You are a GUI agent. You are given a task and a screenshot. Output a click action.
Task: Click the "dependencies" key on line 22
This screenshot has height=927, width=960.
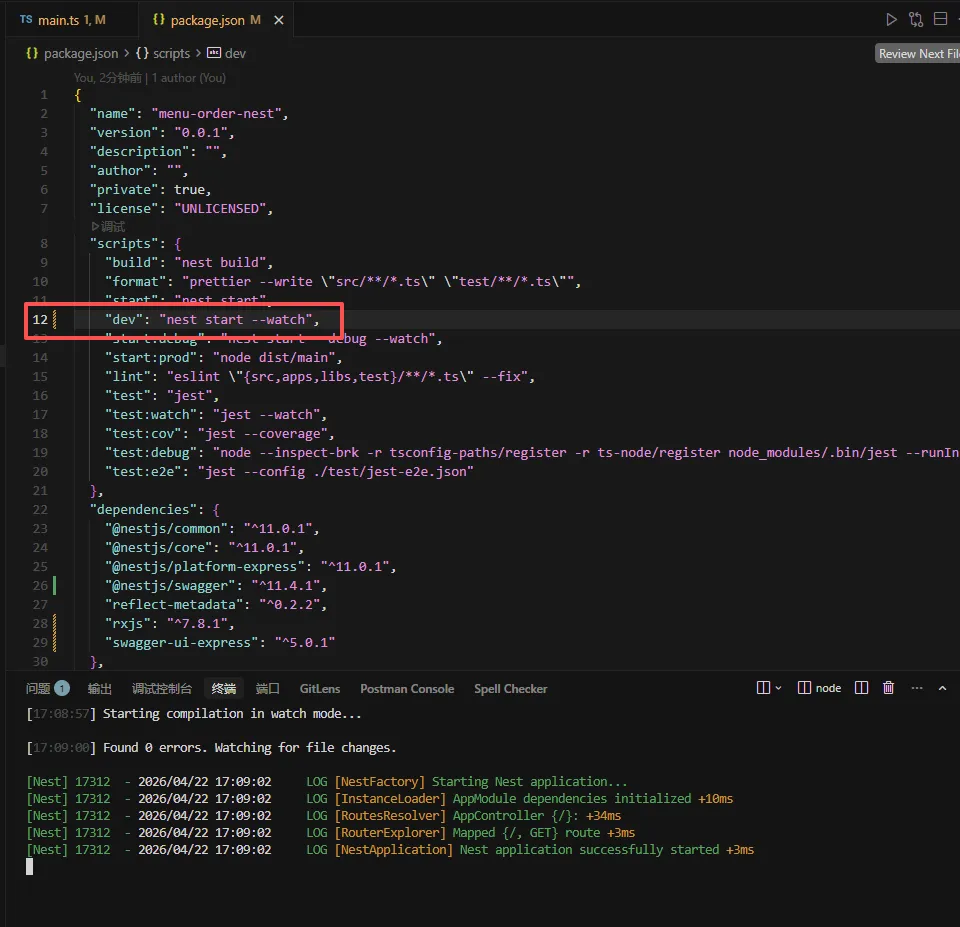pyautogui.click(x=143, y=509)
